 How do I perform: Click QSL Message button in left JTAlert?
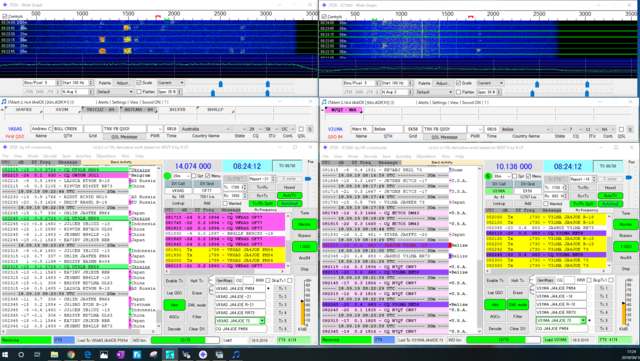tap(124, 137)
